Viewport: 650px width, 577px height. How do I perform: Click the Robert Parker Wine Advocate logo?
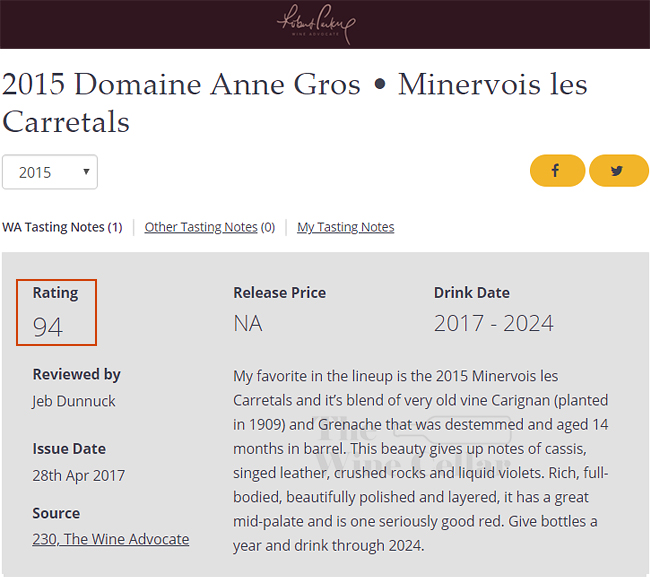[316, 24]
